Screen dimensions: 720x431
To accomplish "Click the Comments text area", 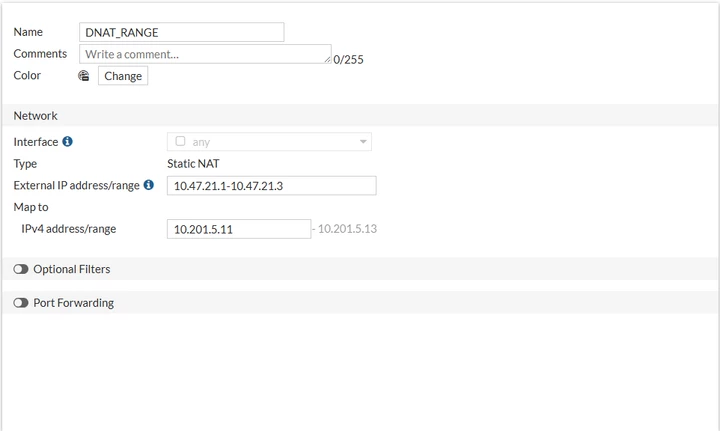I will click(205, 54).
